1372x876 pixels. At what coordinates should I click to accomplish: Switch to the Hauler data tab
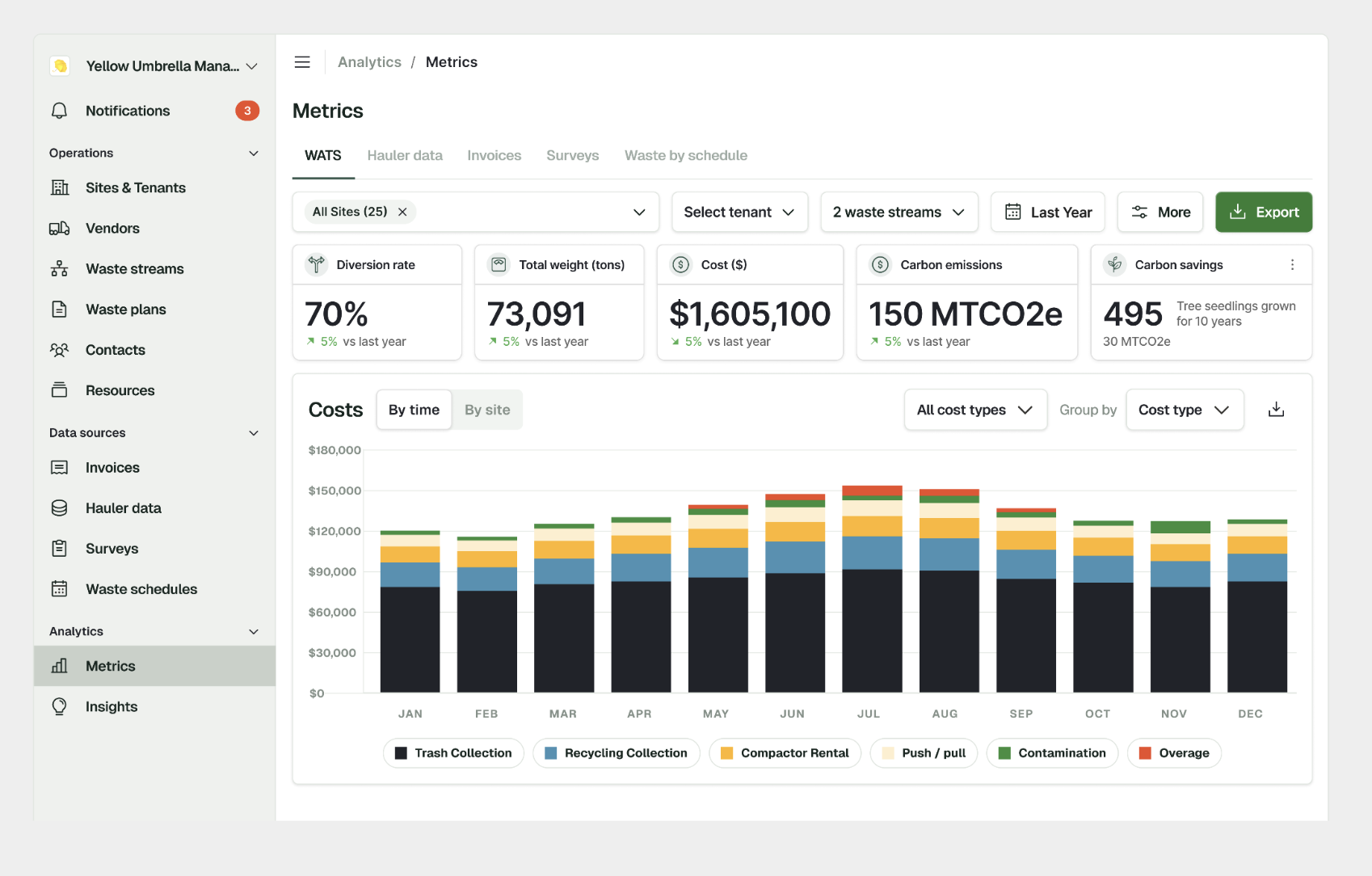[x=405, y=155]
